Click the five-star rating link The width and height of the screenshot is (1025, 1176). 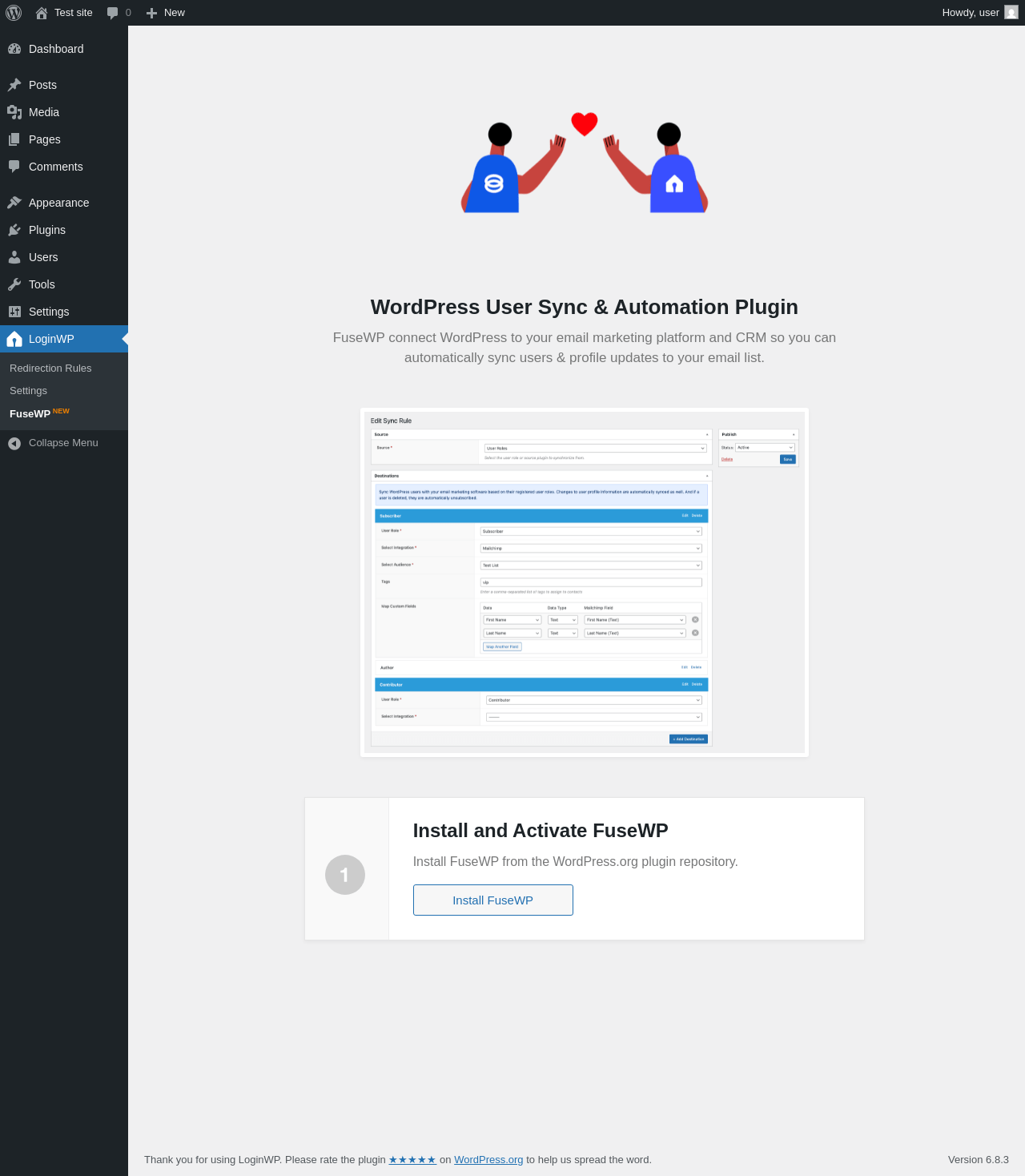click(x=412, y=1160)
